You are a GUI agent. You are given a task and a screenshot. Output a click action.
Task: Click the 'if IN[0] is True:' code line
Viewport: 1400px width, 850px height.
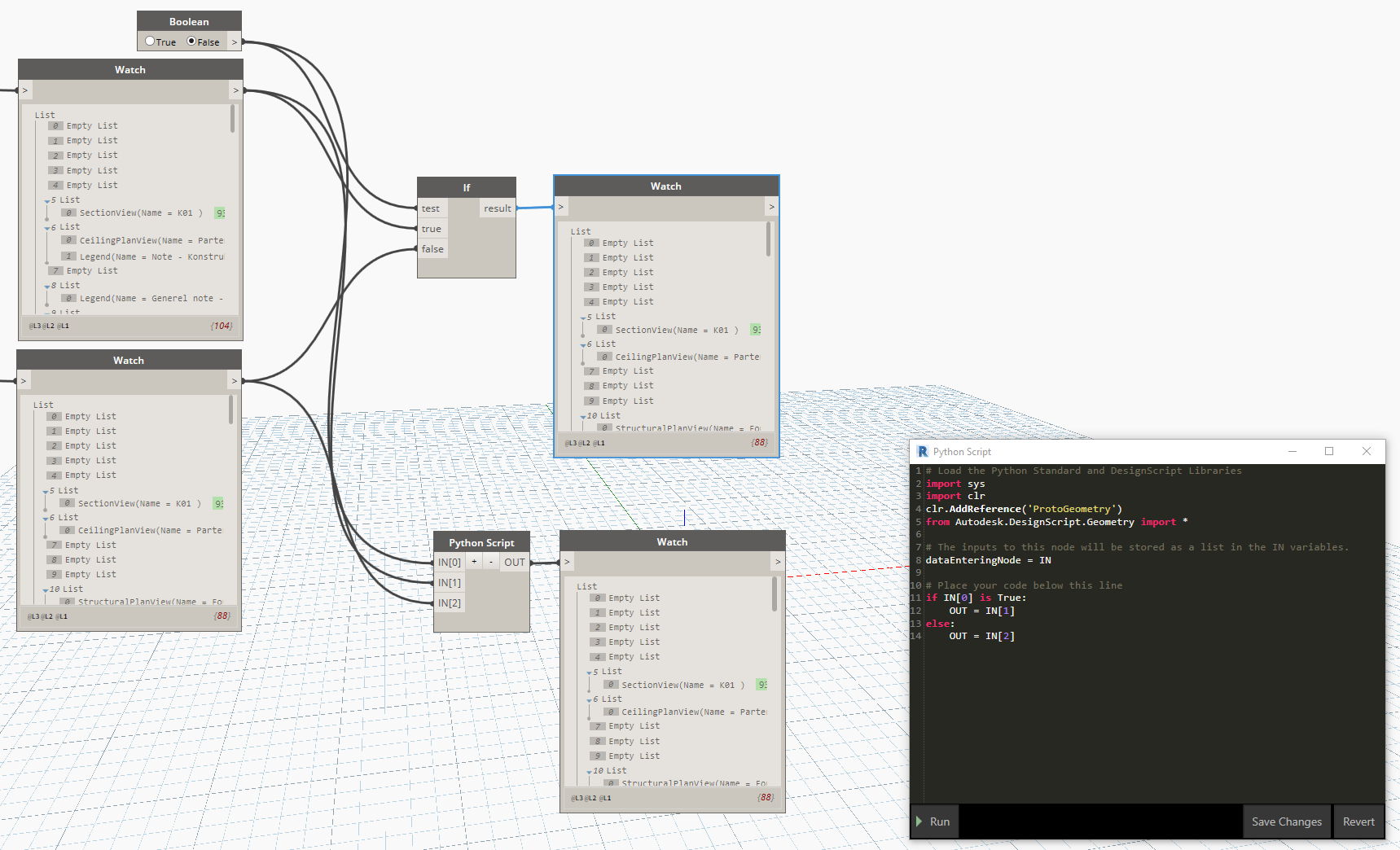coord(976,598)
